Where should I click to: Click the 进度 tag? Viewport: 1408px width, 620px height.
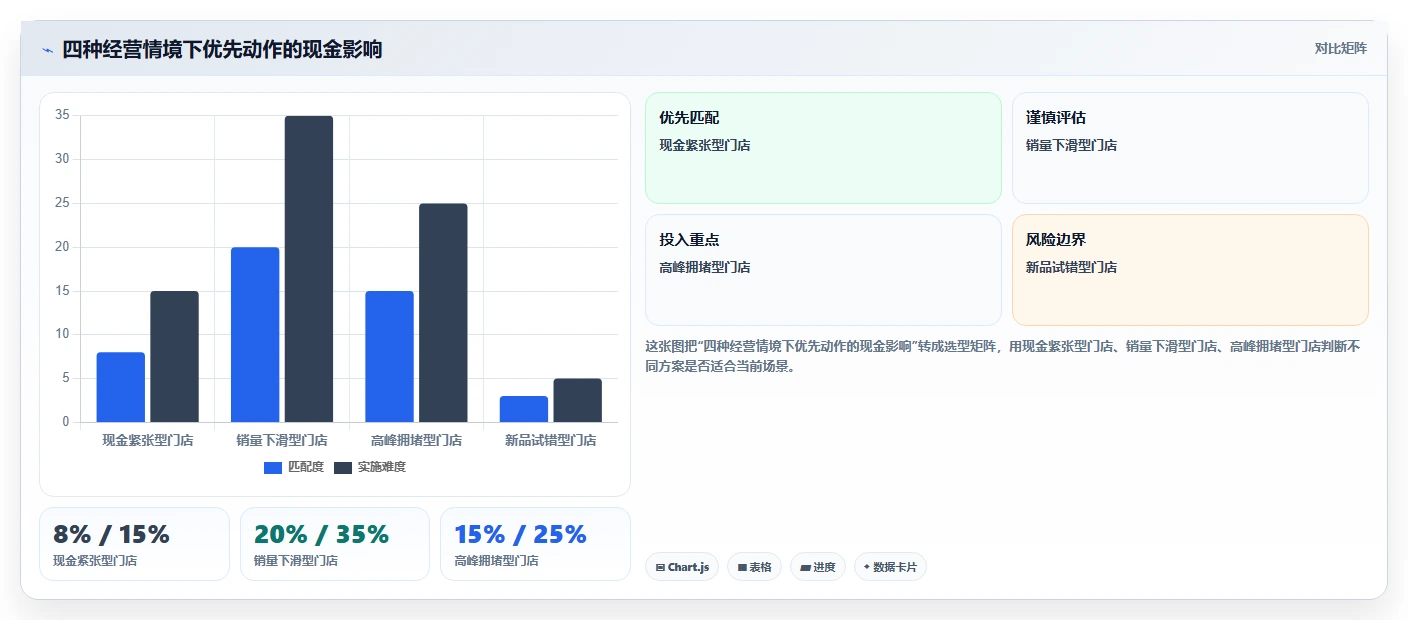tap(818, 567)
